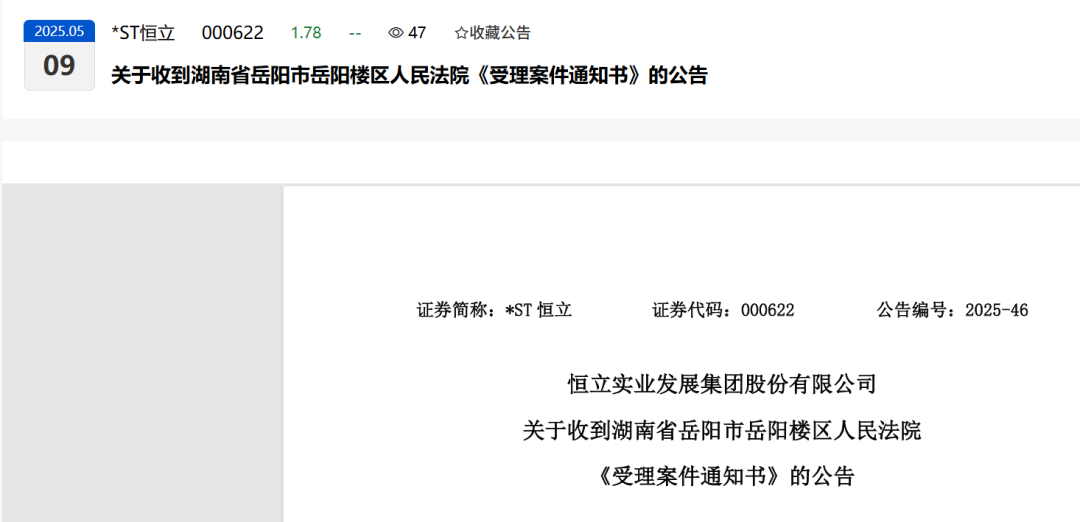Open the *ST恒立 stock name link
Viewport: 1080px width, 522px height.
point(143,32)
